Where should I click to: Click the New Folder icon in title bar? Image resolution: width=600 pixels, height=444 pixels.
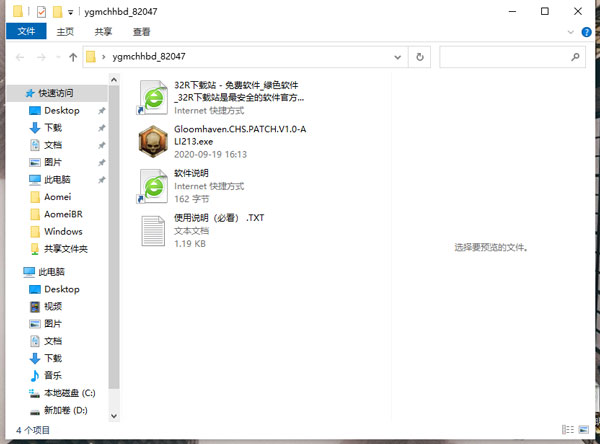pos(57,12)
